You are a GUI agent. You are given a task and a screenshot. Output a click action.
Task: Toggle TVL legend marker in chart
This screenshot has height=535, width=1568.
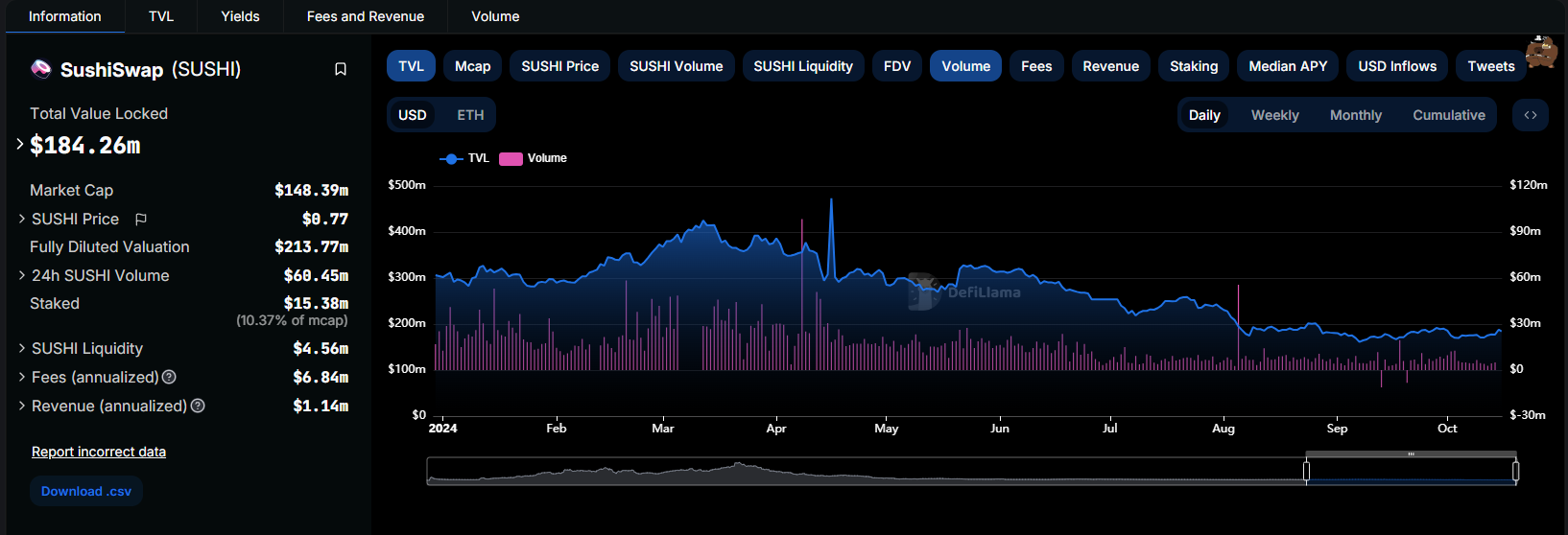coord(451,158)
